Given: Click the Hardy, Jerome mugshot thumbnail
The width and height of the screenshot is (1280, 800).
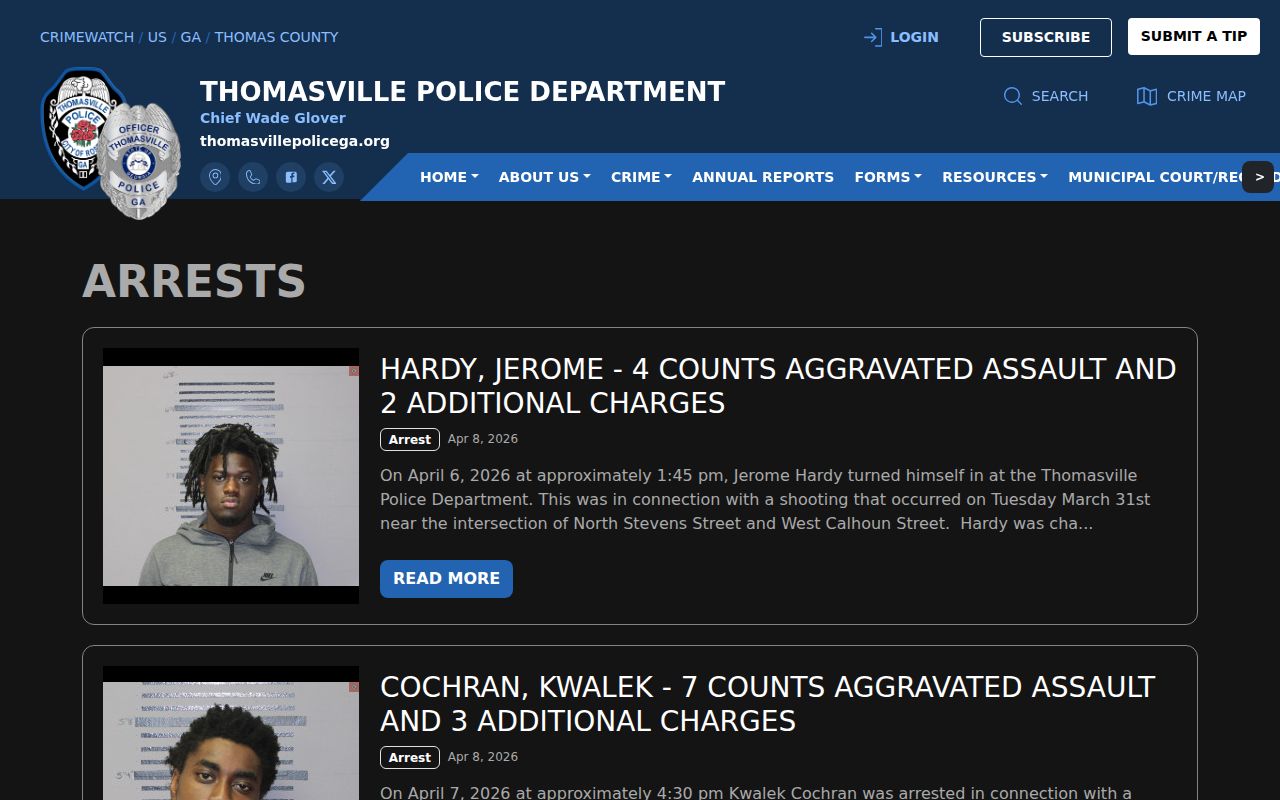Looking at the screenshot, I should [x=231, y=476].
